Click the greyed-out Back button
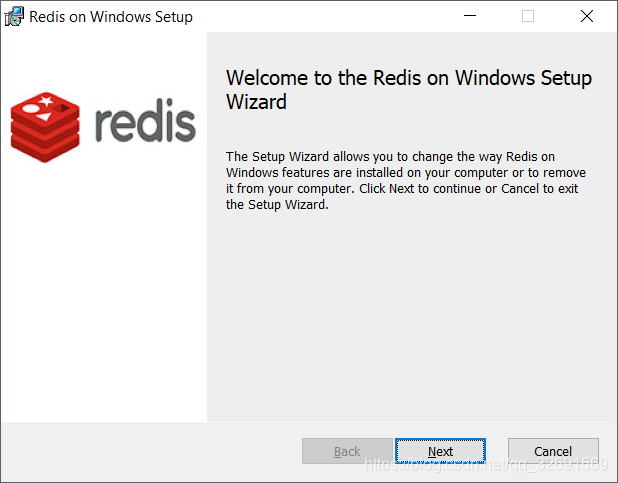This screenshot has width=618, height=483. pos(347,451)
